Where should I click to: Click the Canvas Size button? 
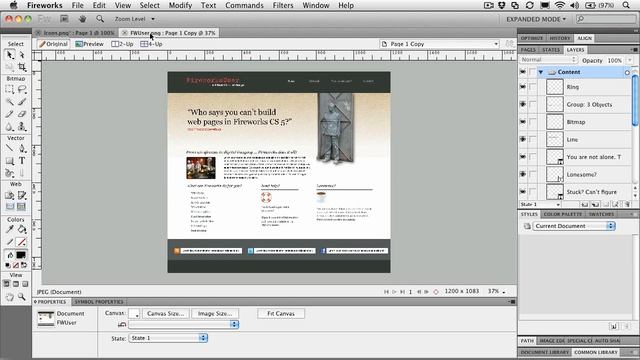point(165,313)
